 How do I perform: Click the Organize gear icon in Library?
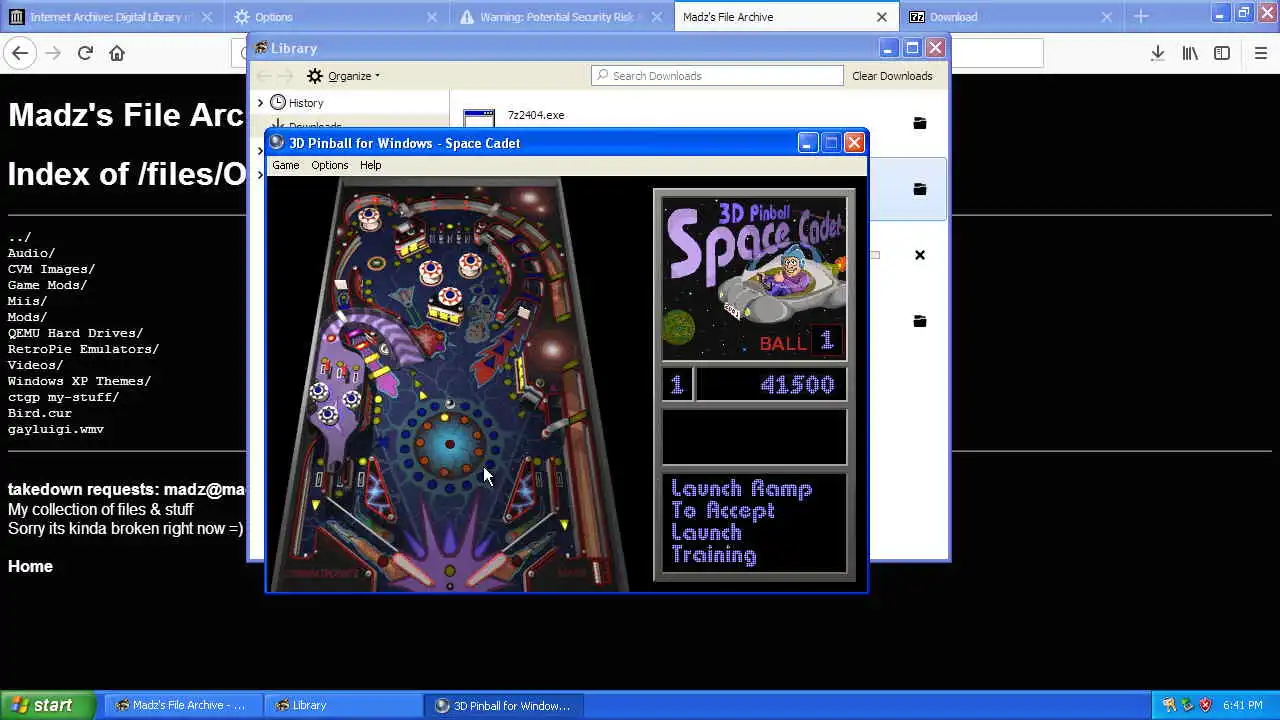tap(315, 76)
